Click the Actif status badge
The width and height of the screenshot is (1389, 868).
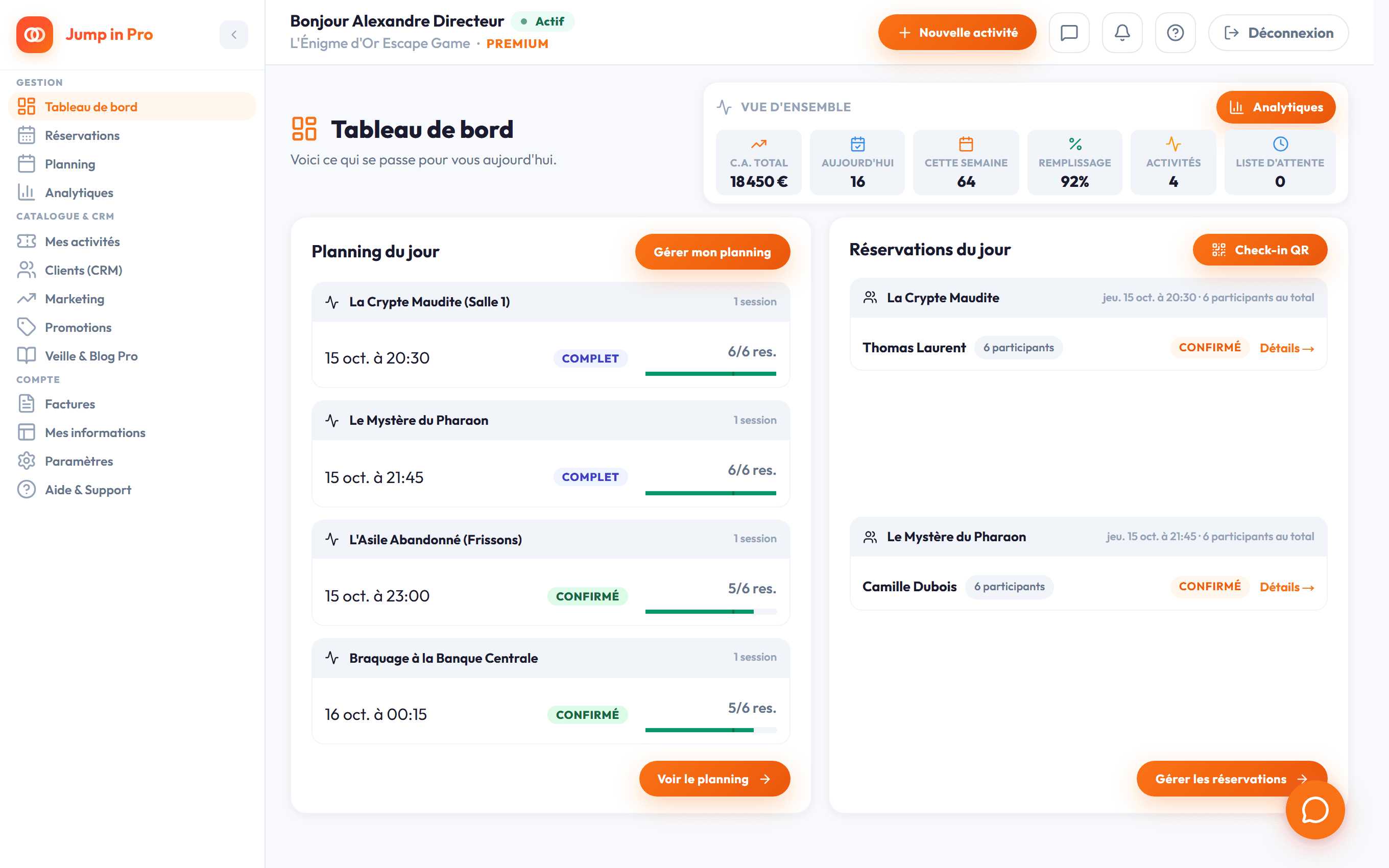[x=542, y=21]
